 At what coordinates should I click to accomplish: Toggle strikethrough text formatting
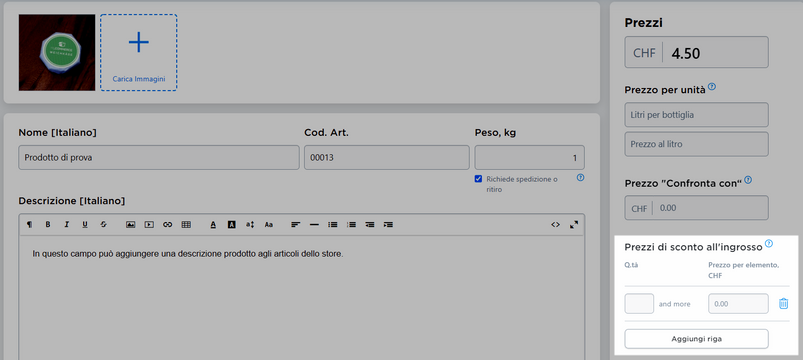tap(103, 224)
